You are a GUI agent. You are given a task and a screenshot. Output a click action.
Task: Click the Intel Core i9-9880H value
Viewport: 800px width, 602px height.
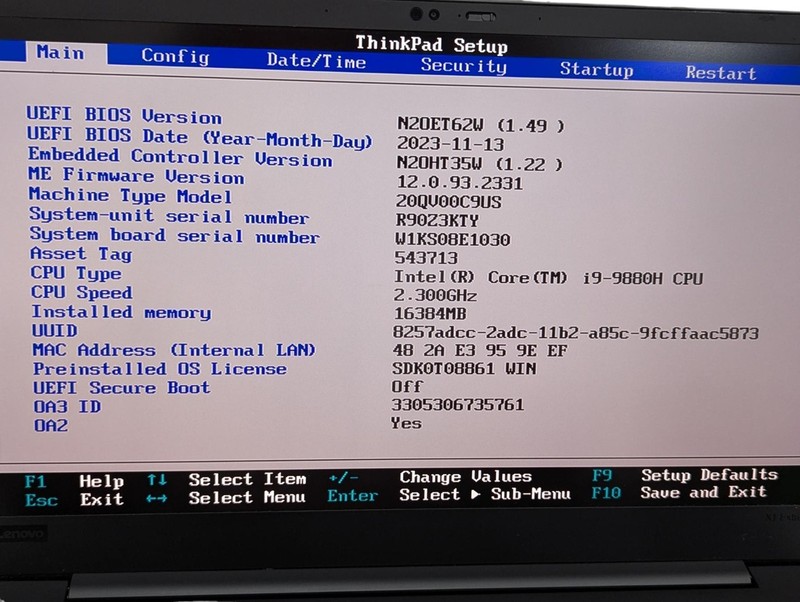coord(548,278)
